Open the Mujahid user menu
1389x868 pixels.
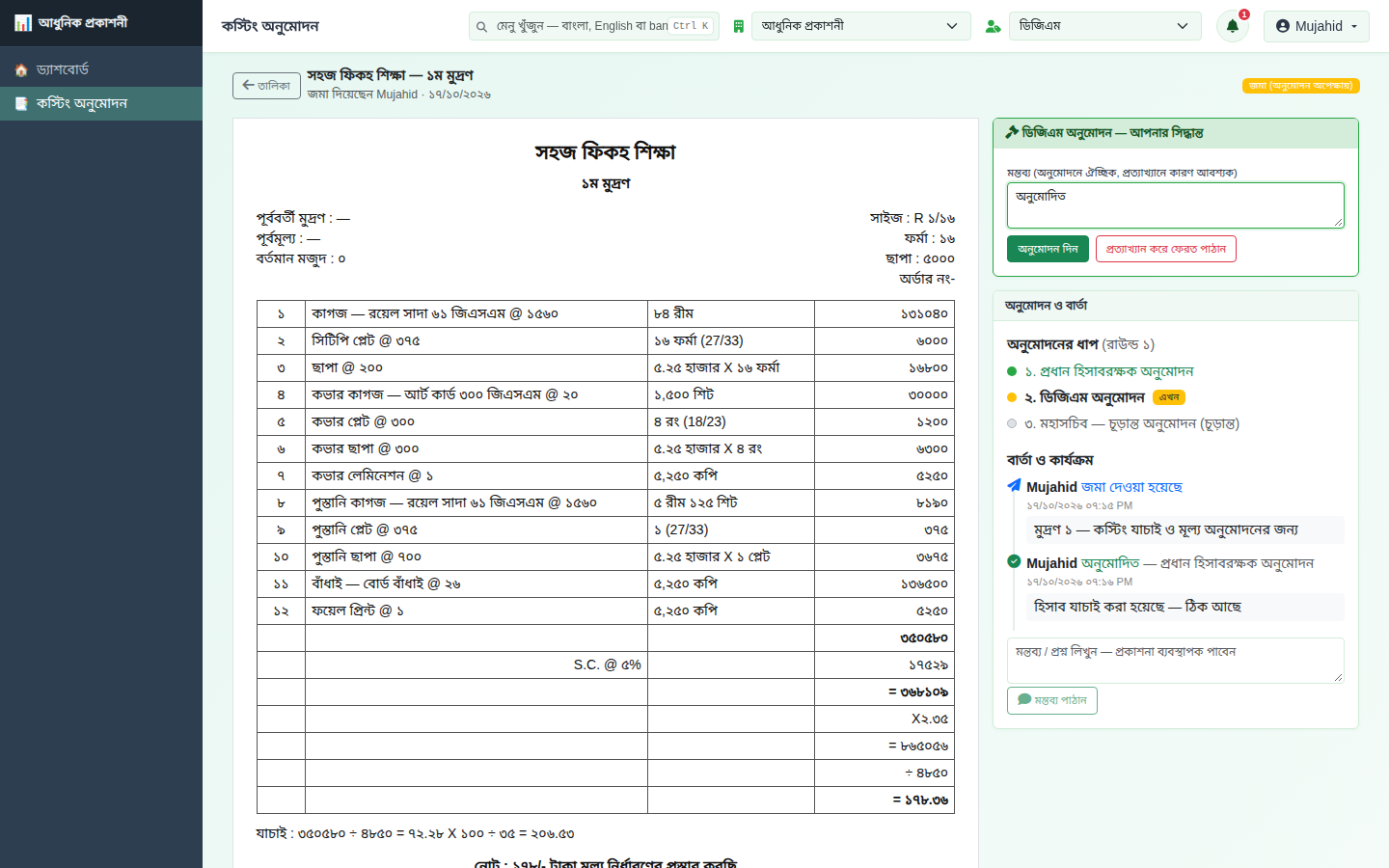point(1316,26)
